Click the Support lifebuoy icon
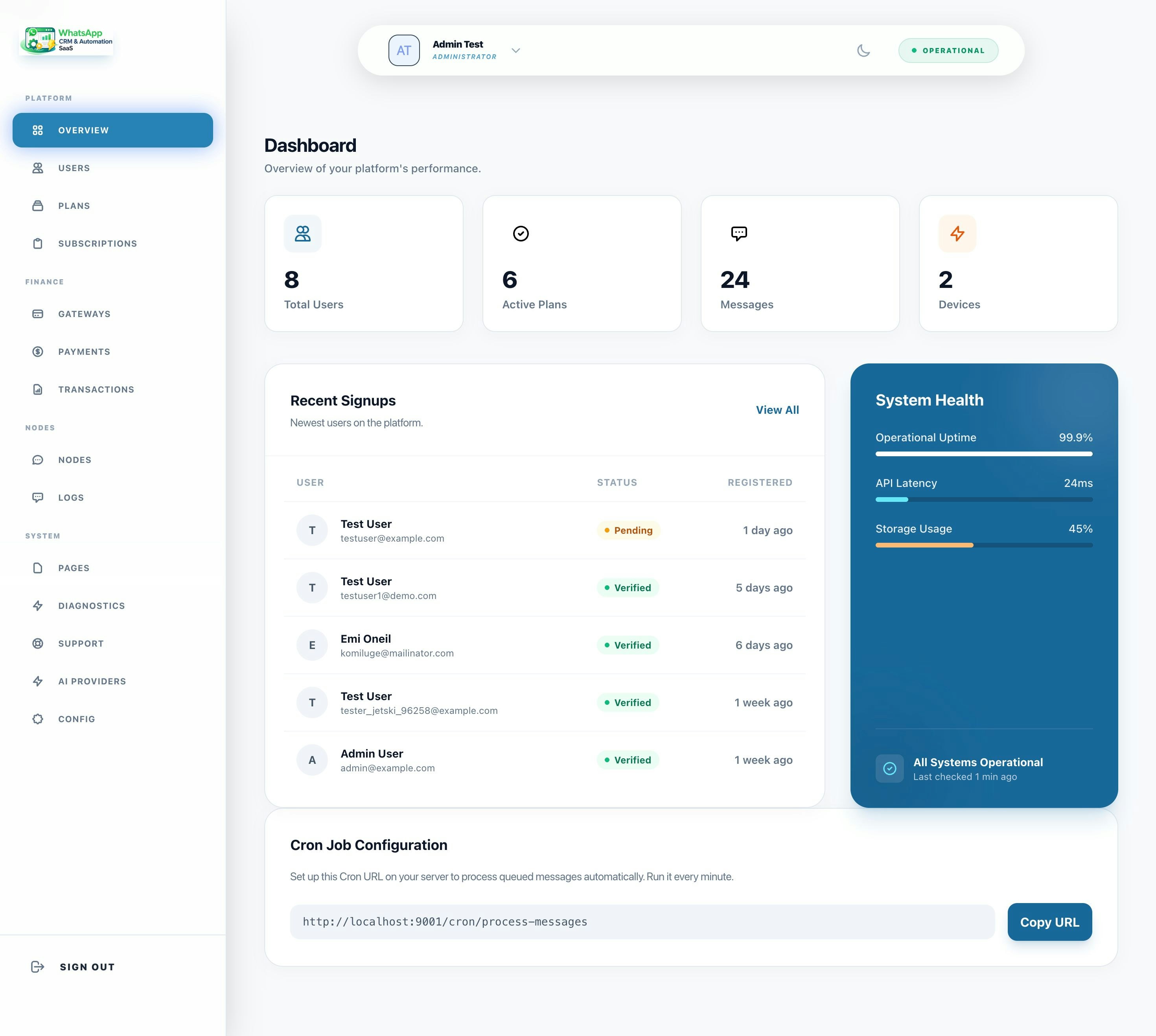Image resolution: width=1156 pixels, height=1036 pixels. [x=38, y=643]
